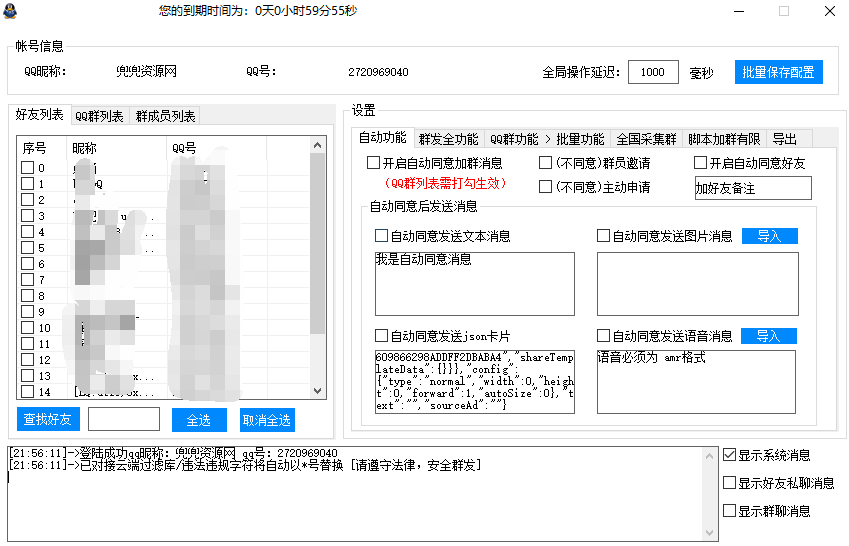Enable 自动同意发送语音消息 checkbox
The image size is (849, 546).
(x=603, y=336)
